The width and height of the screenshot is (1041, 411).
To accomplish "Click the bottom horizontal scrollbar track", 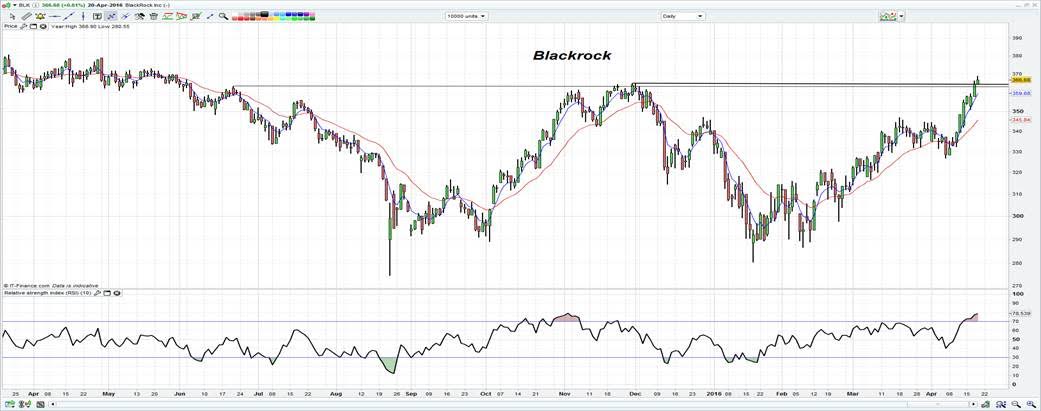I will pos(513,404).
